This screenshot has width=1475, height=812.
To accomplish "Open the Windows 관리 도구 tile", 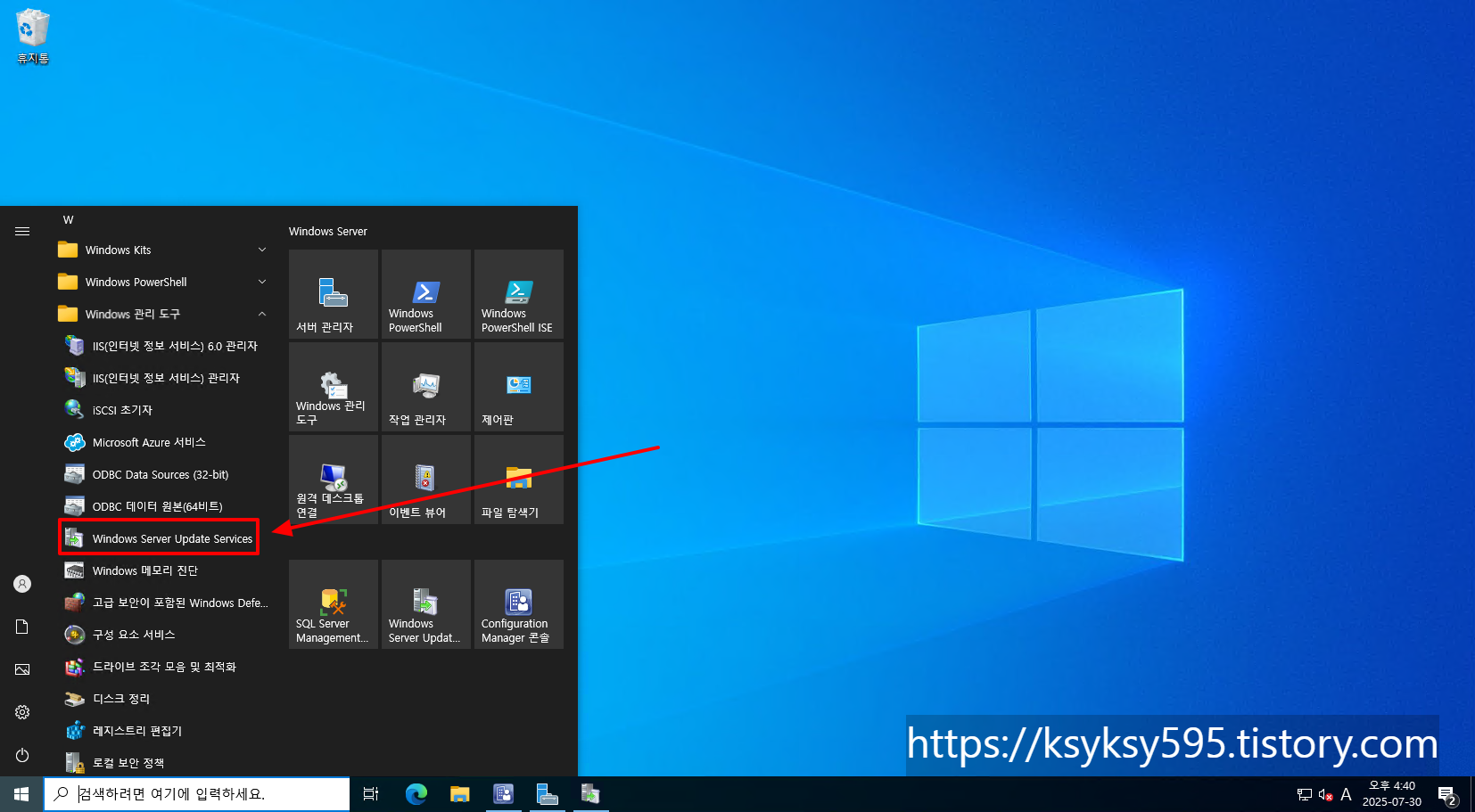I will (x=334, y=387).
